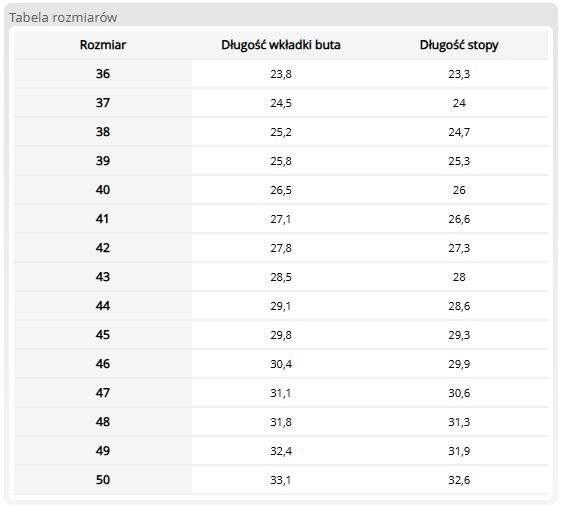This screenshot has height=512, width=566.
Task: Click the Długość wkładki buta header
Action: coord(281,45)
